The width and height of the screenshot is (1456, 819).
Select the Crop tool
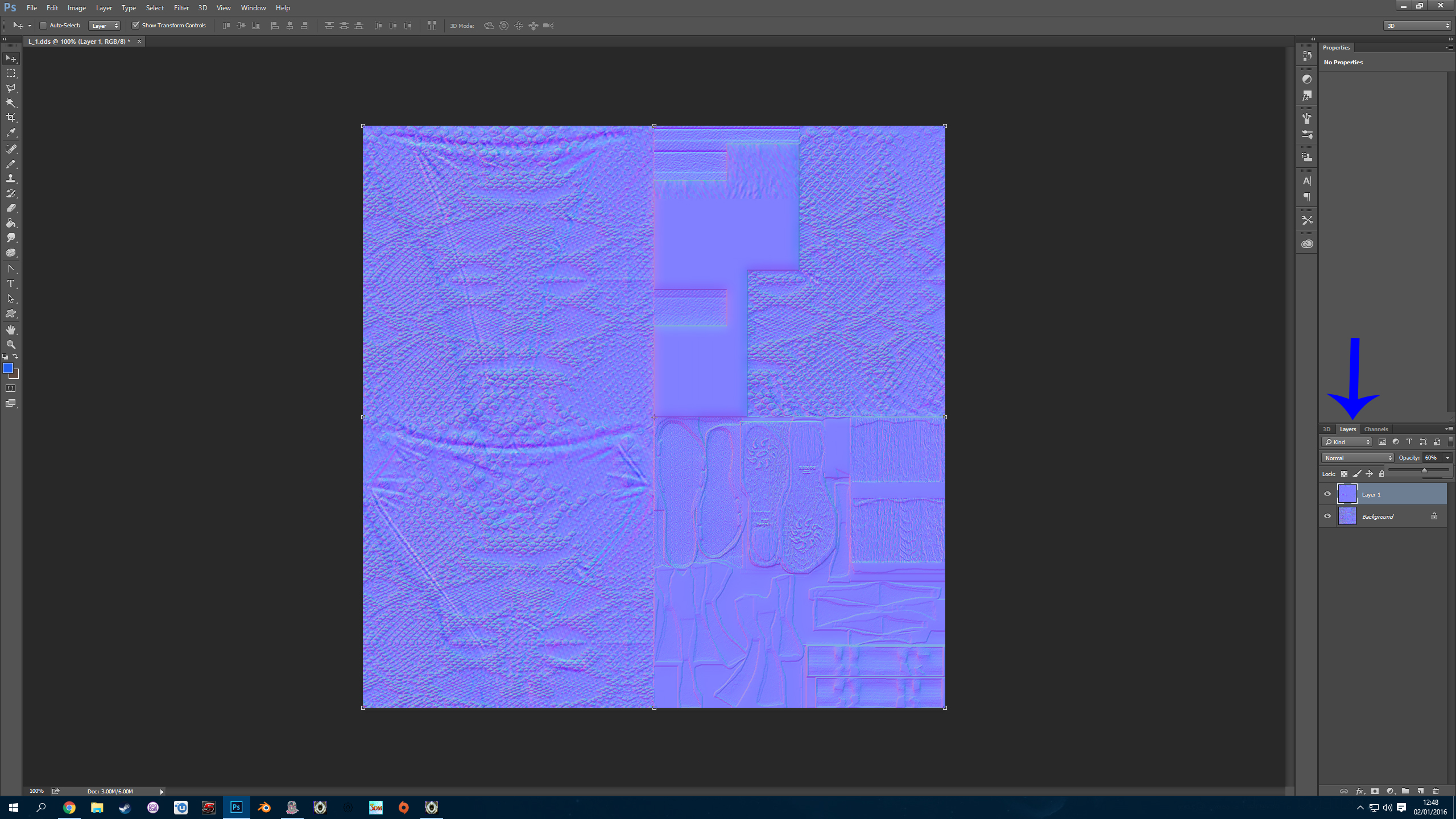(x=11, y=118)
